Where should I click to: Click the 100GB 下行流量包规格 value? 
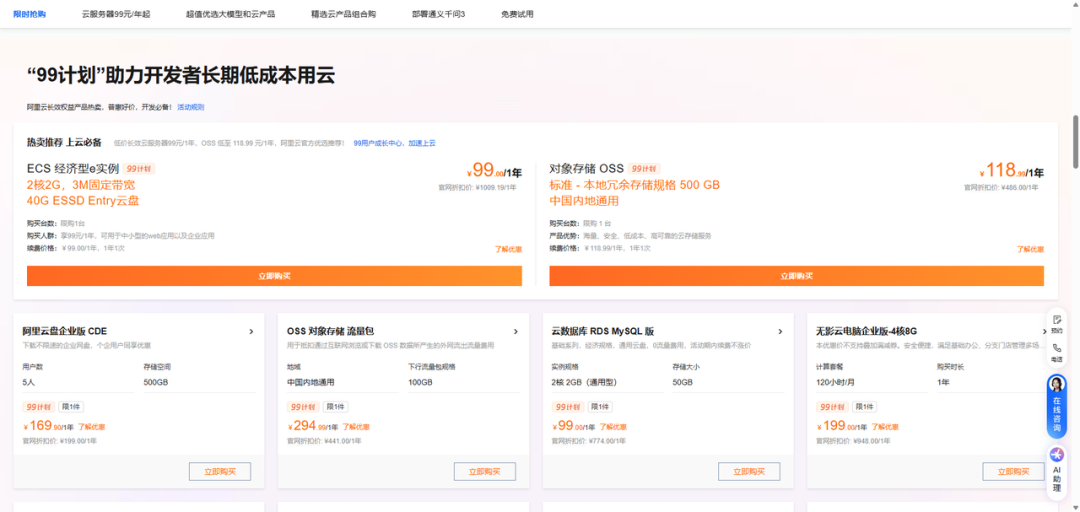coord(420,382)
